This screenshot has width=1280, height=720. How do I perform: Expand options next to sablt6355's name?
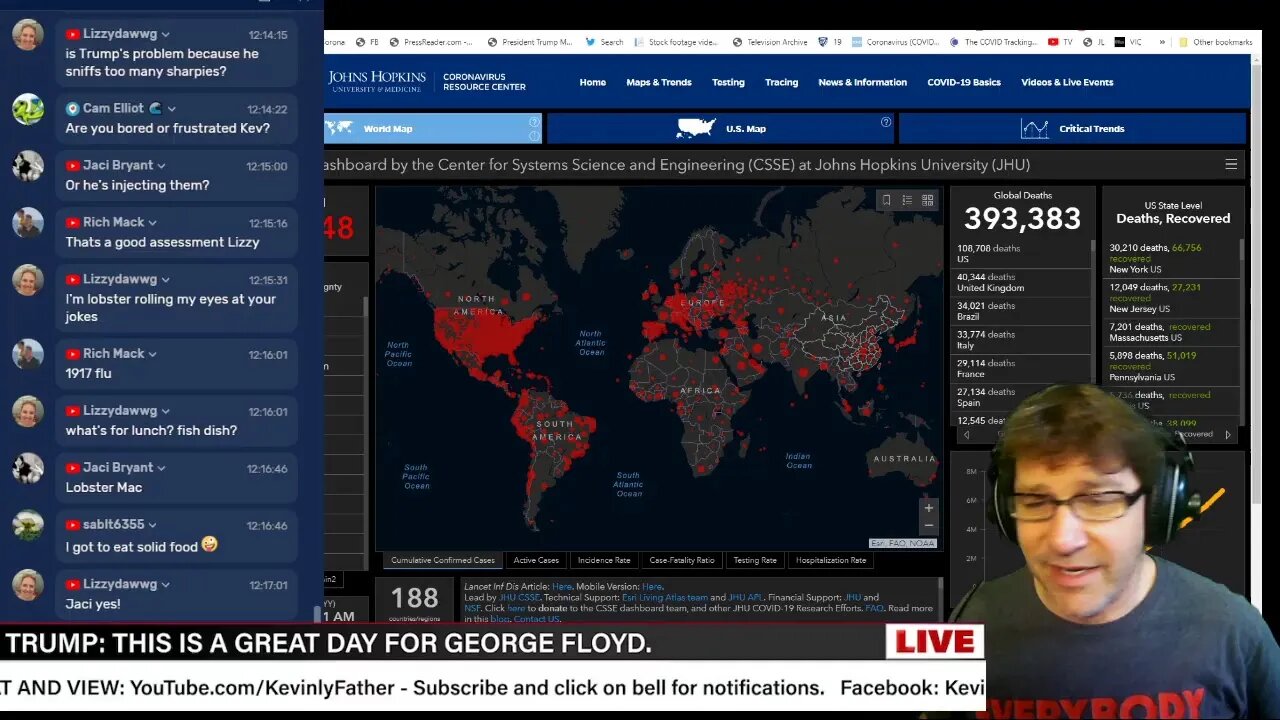pos(152,524)
